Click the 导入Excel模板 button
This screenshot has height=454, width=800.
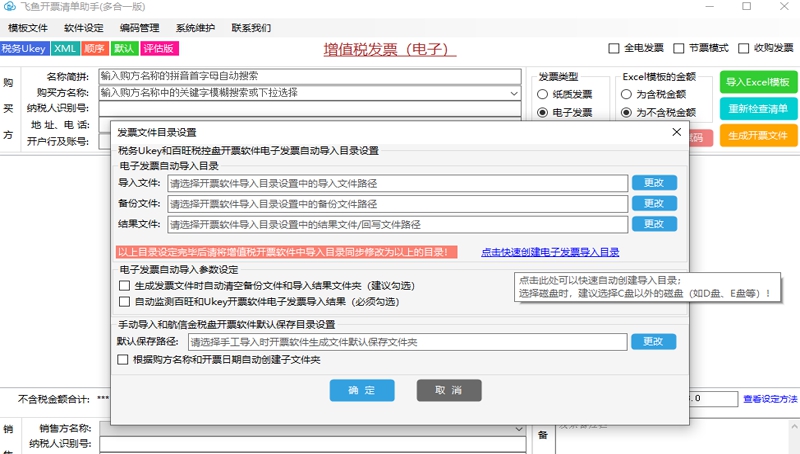(x=758, y=82)
